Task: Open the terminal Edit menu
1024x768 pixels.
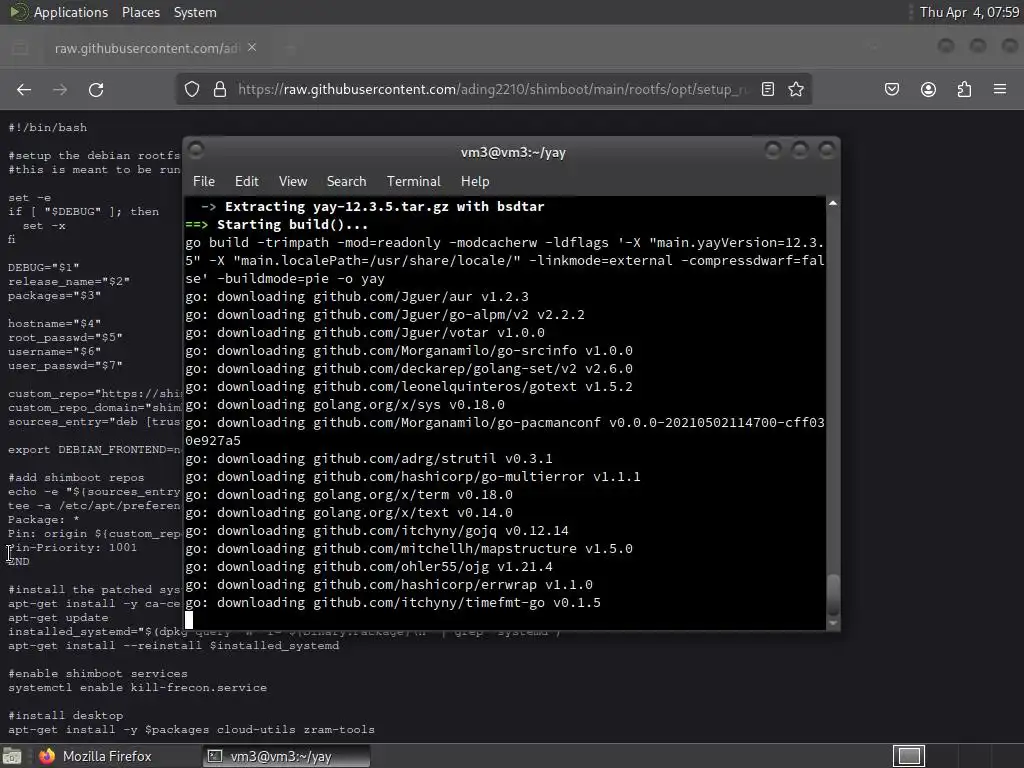Action: tap(247, 182)
